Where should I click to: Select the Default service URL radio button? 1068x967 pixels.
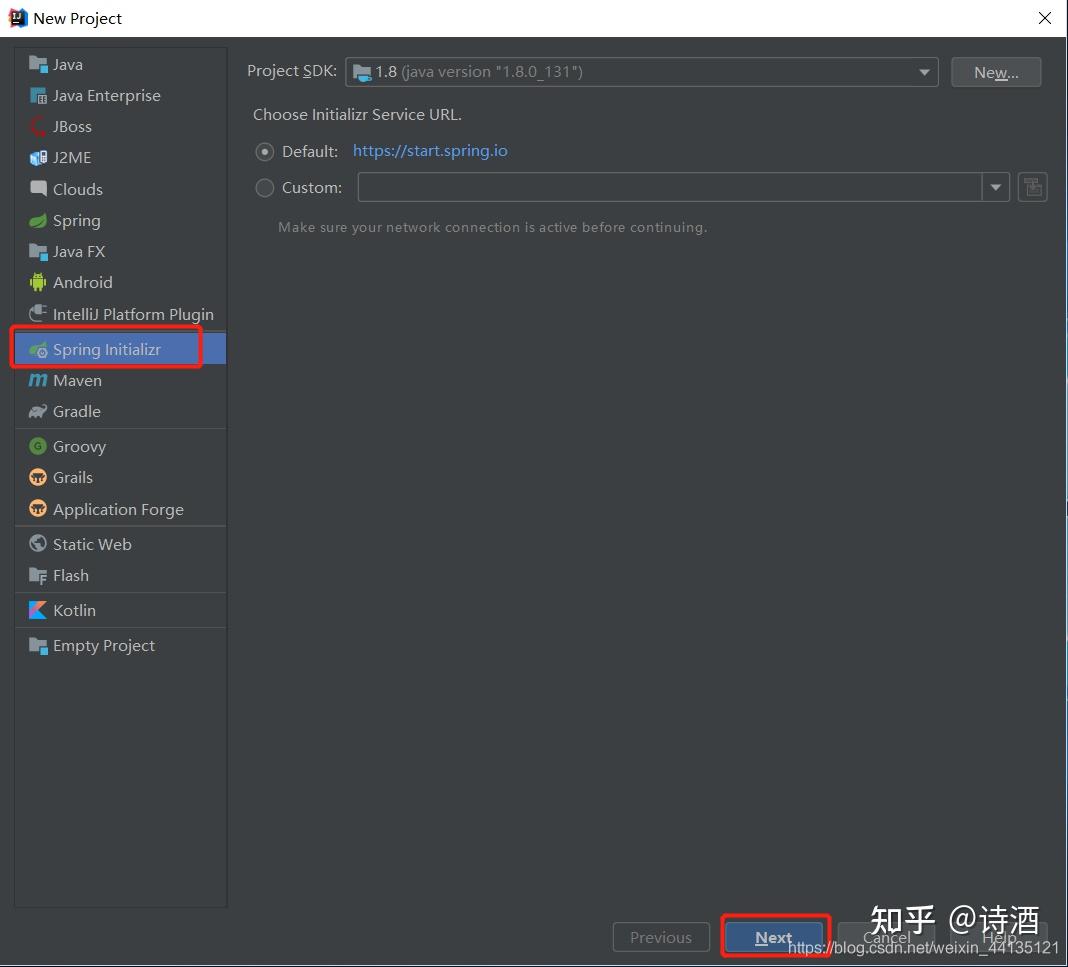tap(264, 151)
